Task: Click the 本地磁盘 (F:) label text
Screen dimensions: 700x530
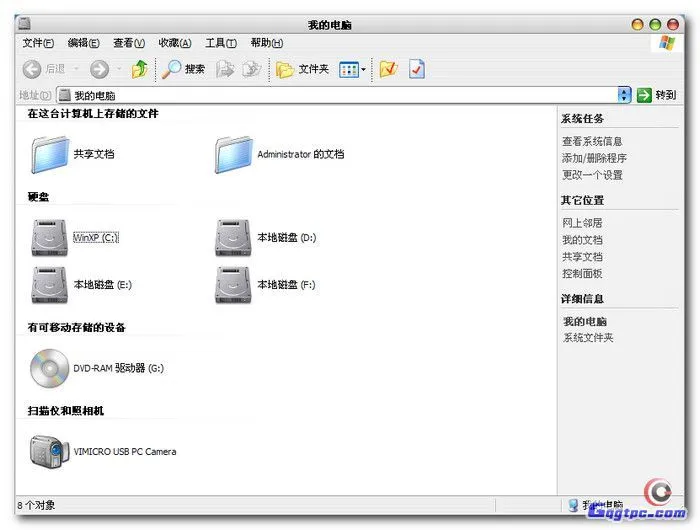Action: click(x=286, y=285)
